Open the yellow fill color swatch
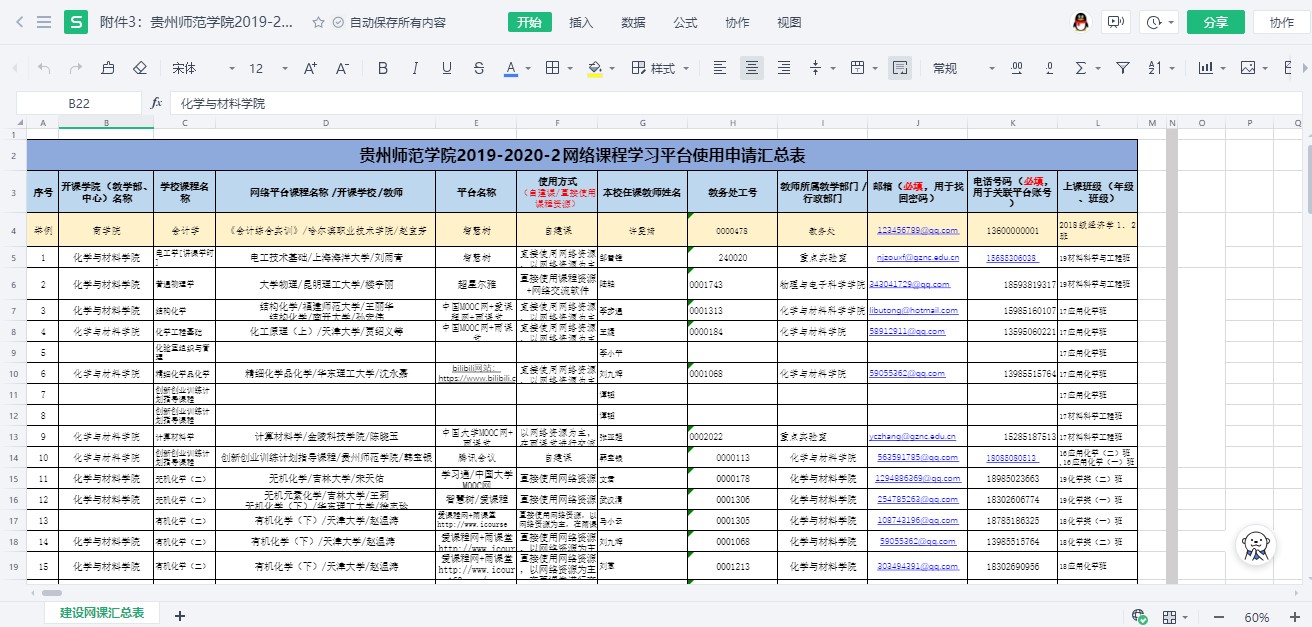1312x627 pixels. point(595,68)
